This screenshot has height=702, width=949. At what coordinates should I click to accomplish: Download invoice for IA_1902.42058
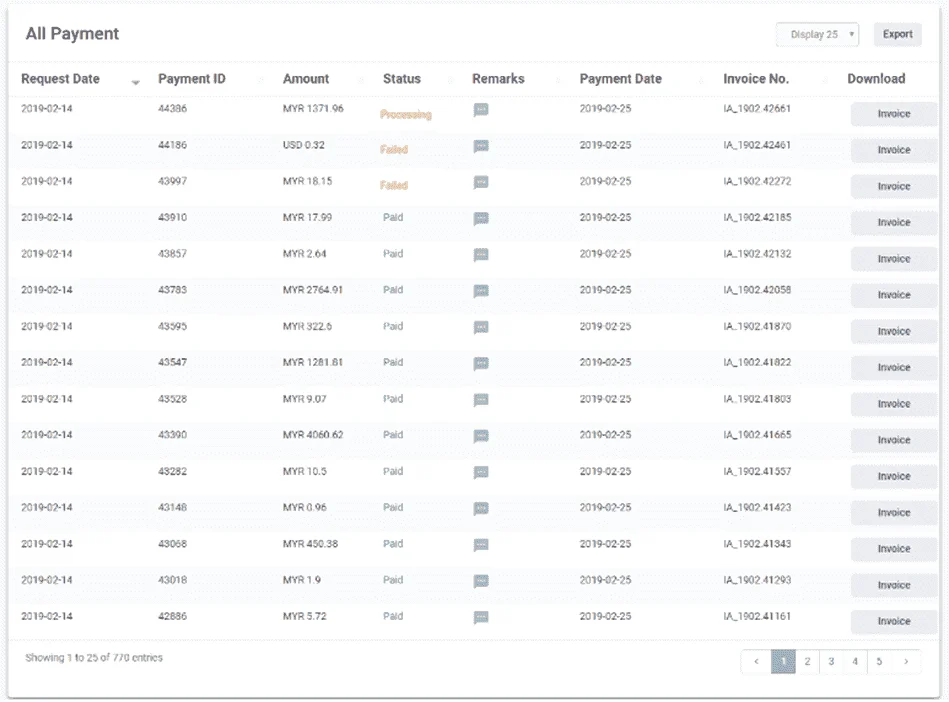pos(893,295)
